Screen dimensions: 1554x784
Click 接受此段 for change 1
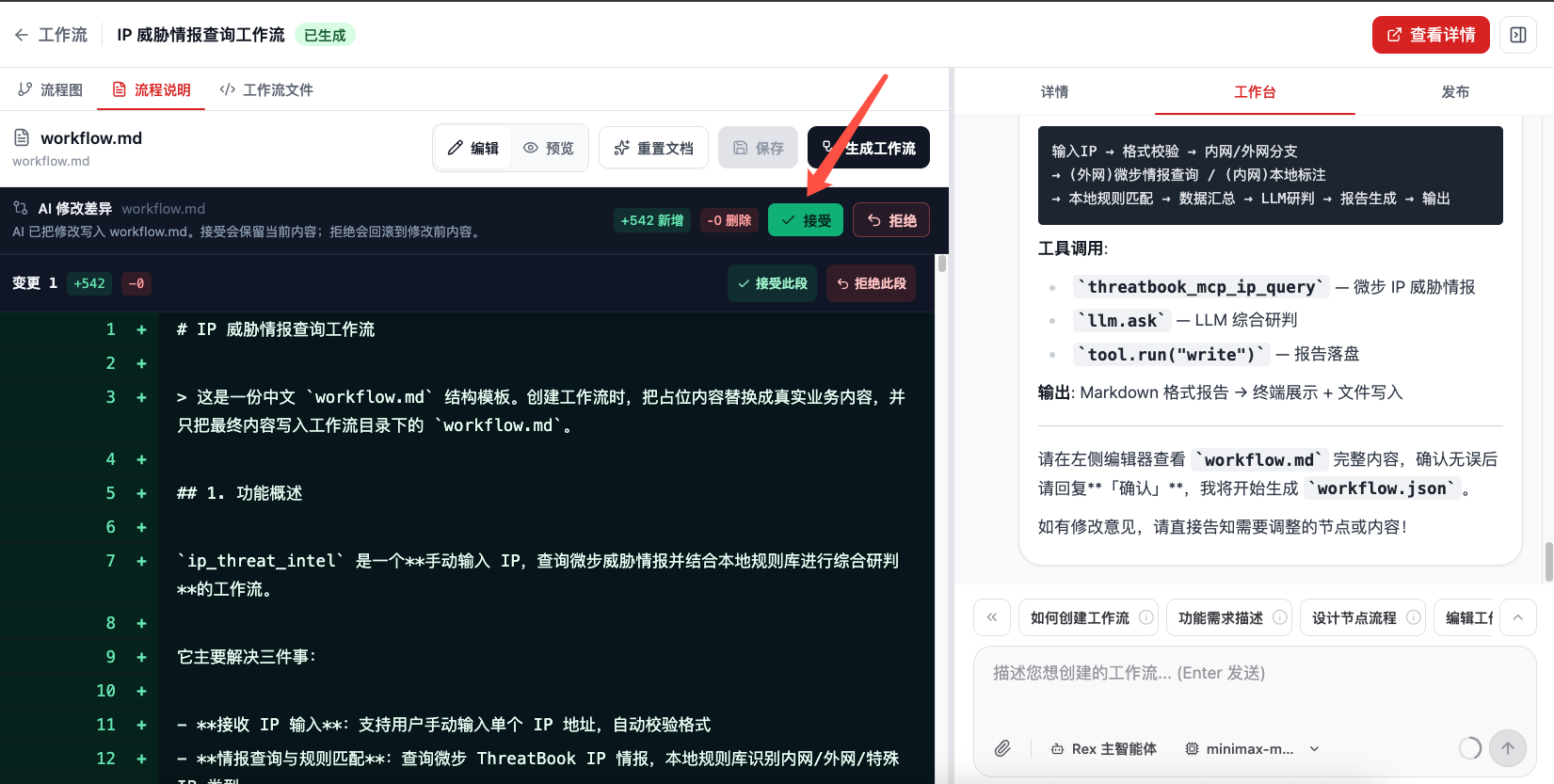772,283
